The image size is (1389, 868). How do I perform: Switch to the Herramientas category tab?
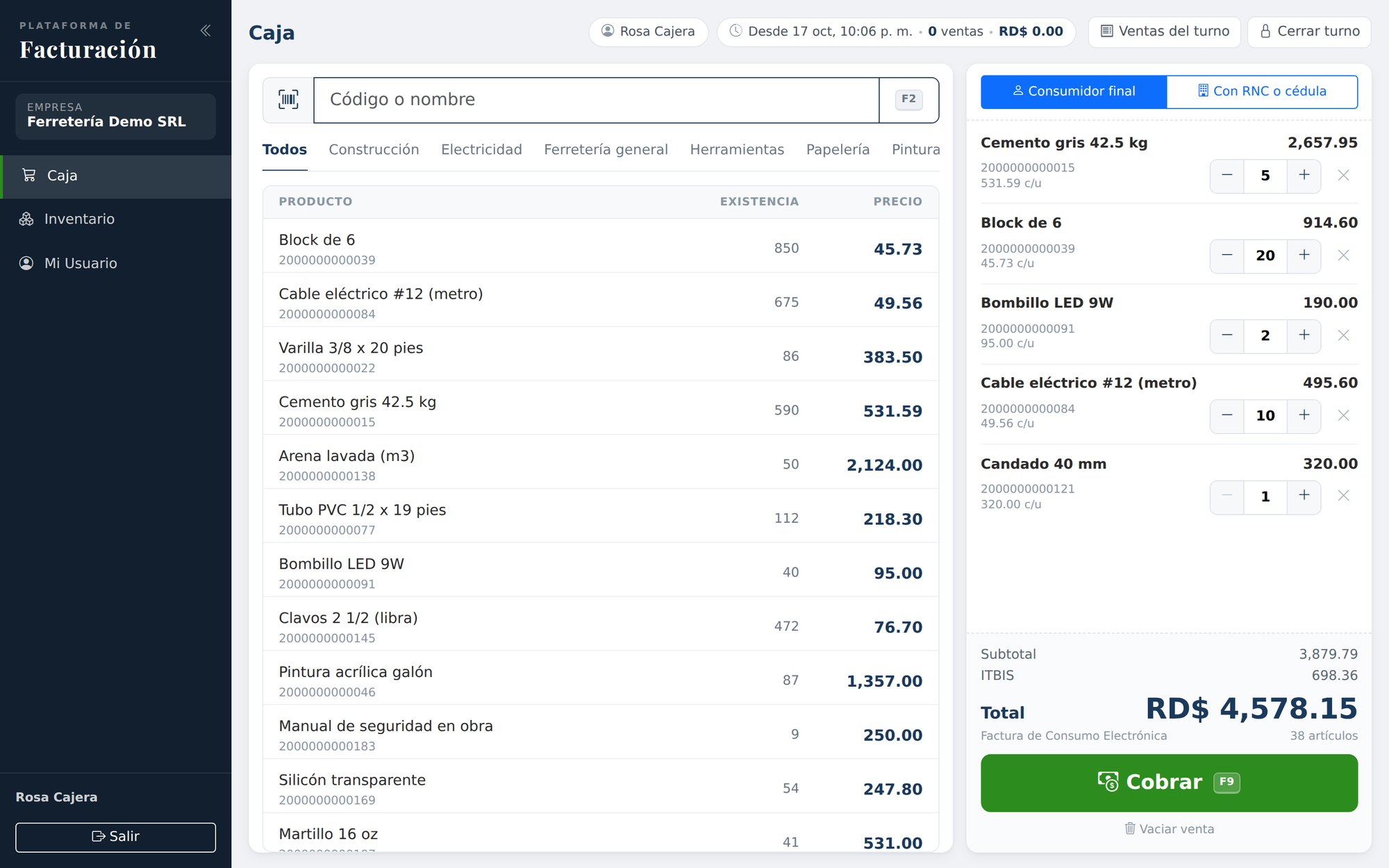737,150
